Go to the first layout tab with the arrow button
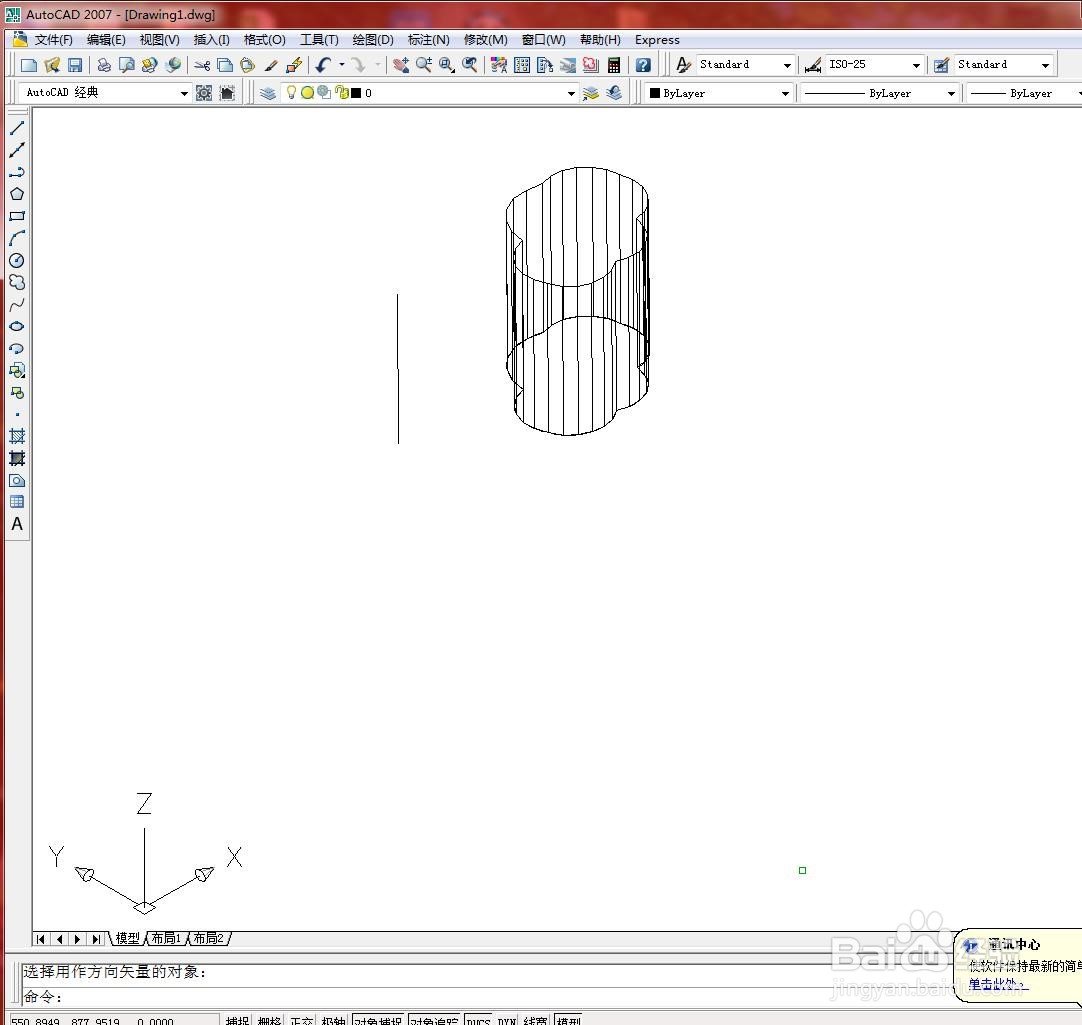 [x=40, y=939]
